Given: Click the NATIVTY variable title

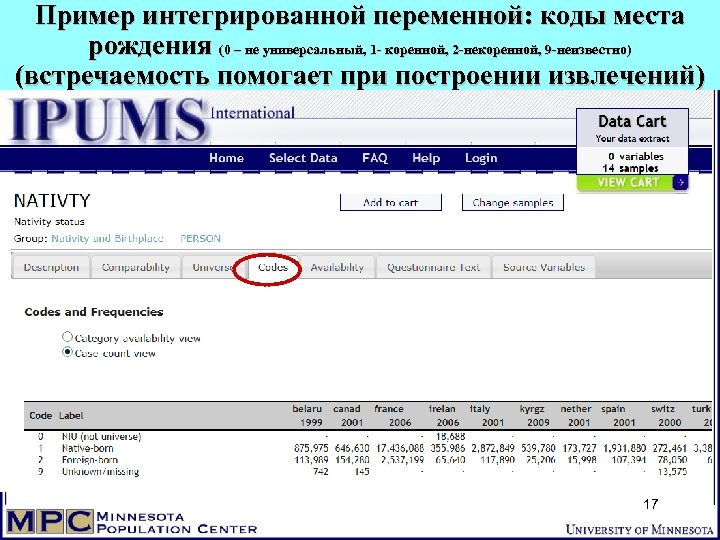Looking at the screenshot, I should (x=52, y=201).
